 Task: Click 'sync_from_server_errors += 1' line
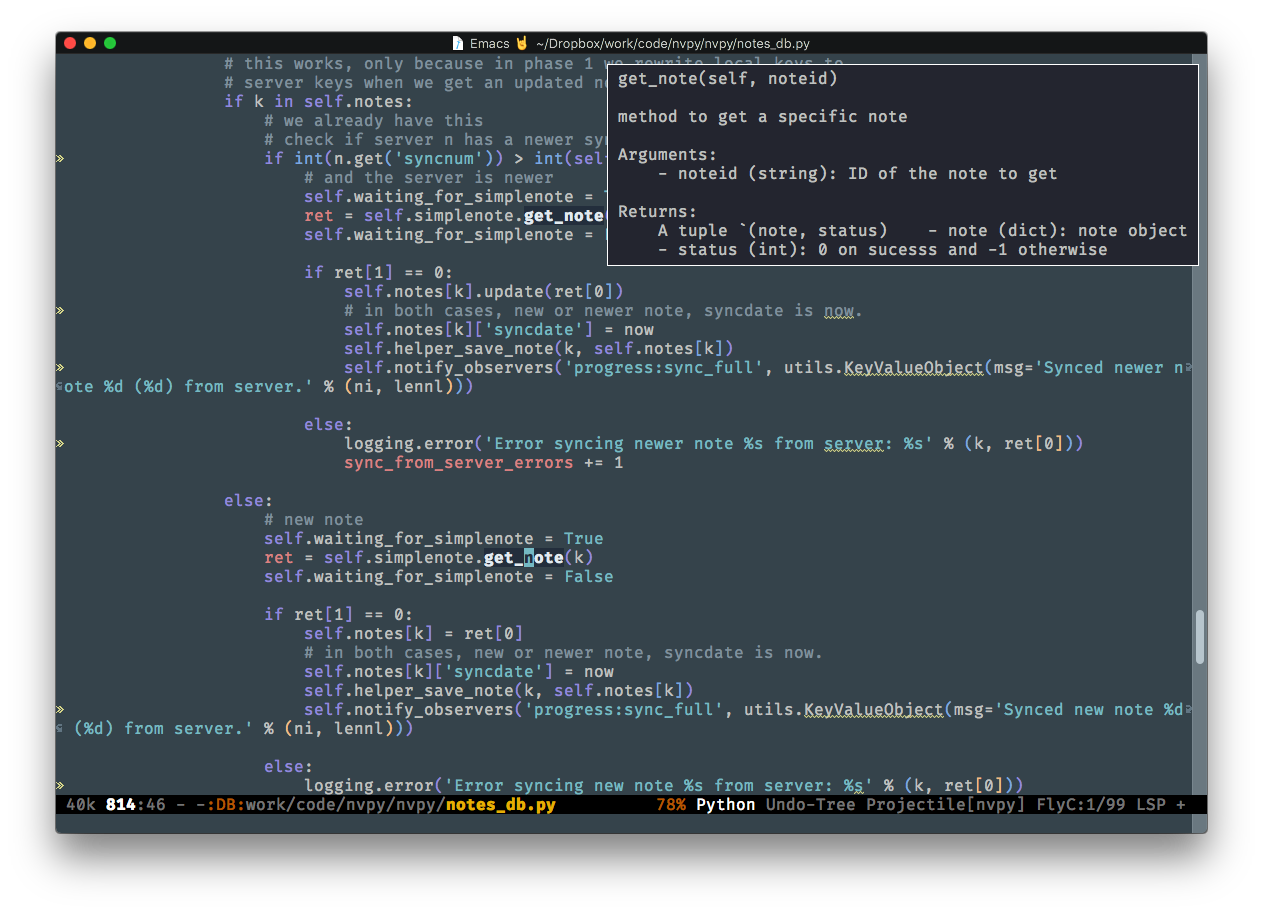tap(484, 462)
